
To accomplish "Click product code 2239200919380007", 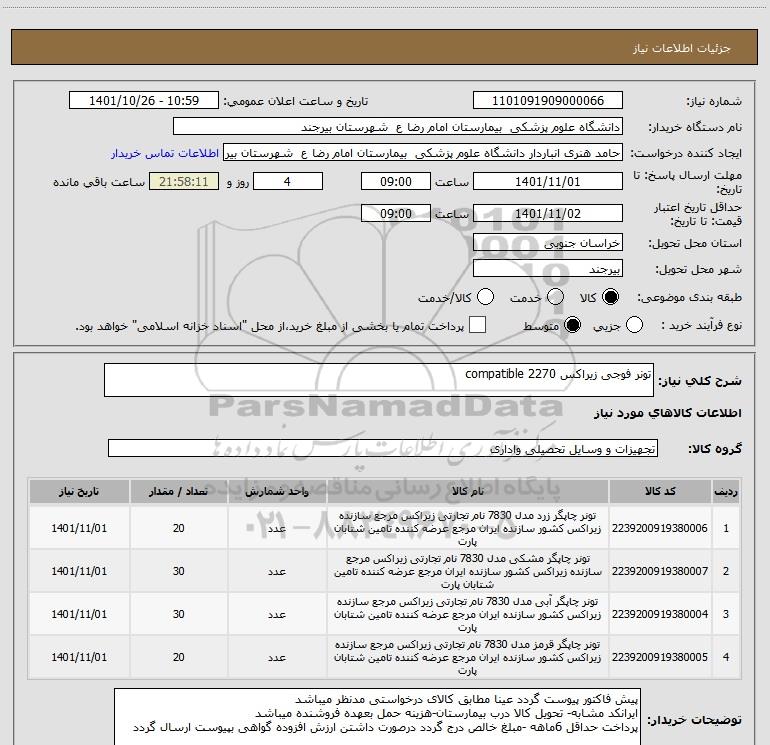I will 660,571.
